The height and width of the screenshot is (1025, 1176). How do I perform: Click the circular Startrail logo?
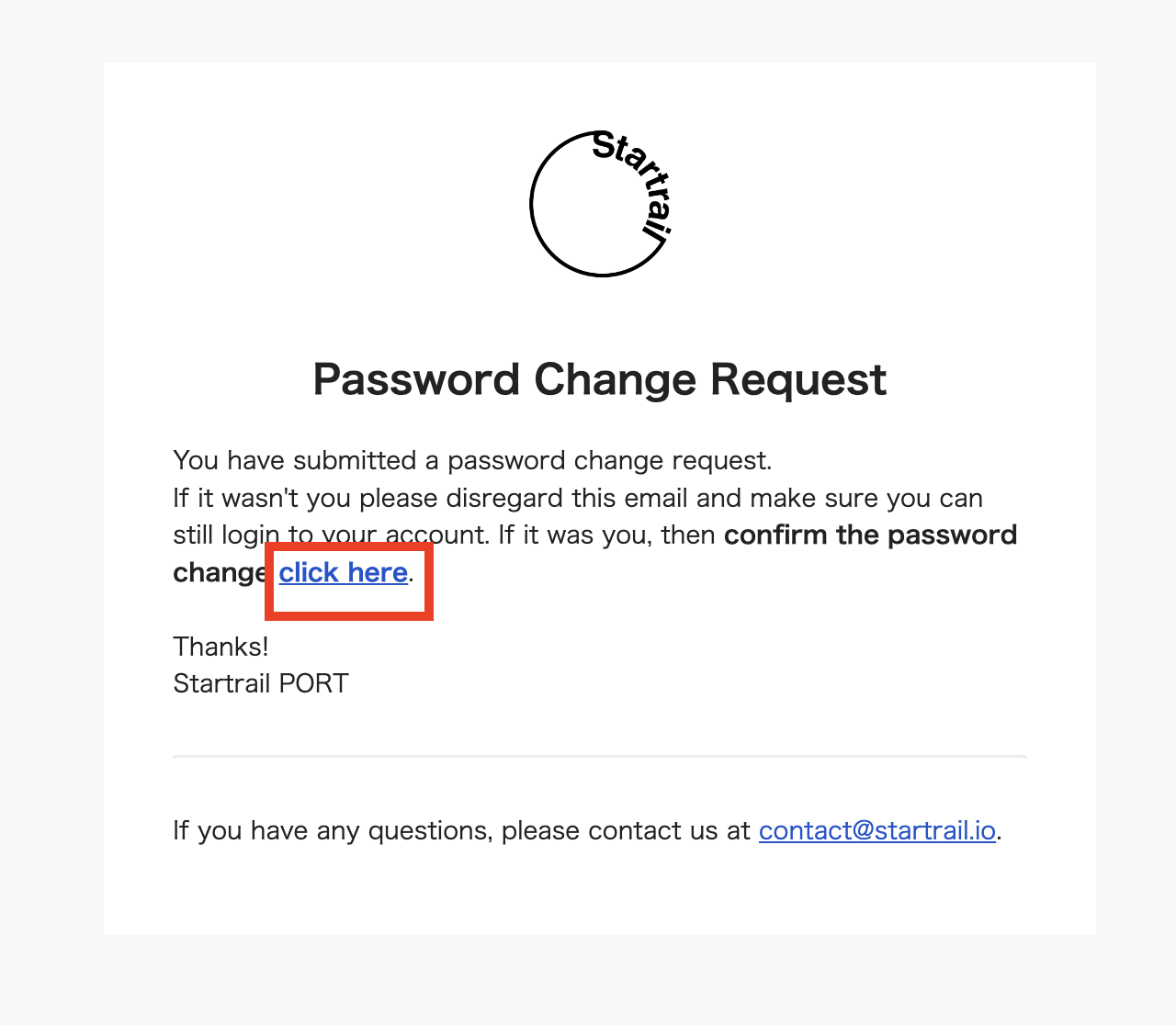(602, 203)
